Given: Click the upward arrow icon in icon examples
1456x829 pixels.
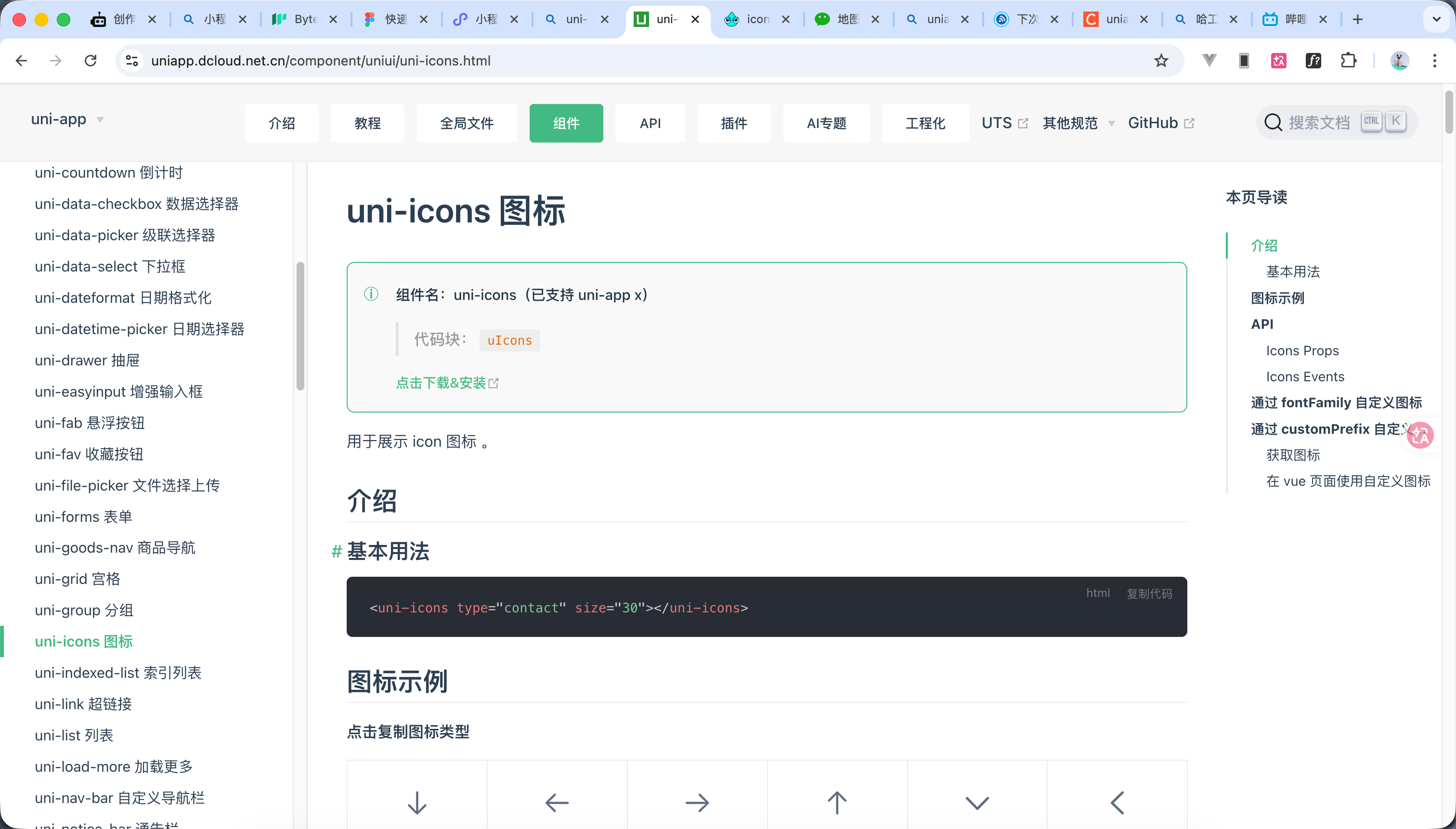Looking at the screenshot, I should [836, 802].
